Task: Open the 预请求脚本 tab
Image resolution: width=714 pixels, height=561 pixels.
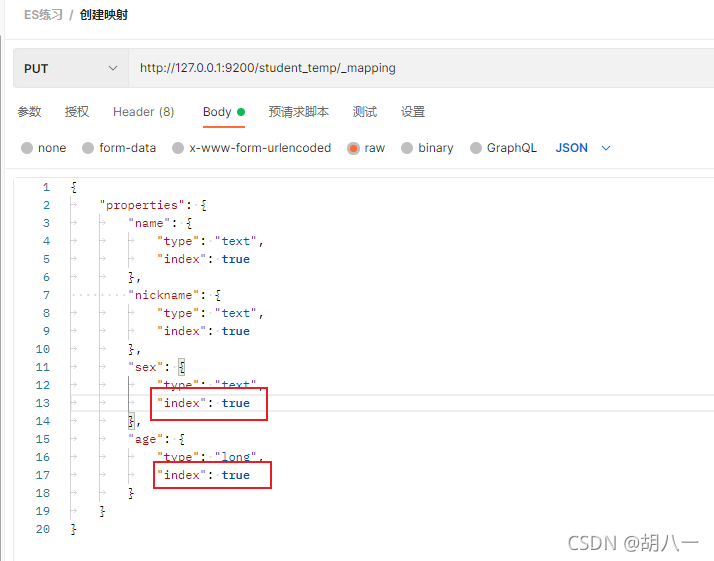Action: (299, 112)
